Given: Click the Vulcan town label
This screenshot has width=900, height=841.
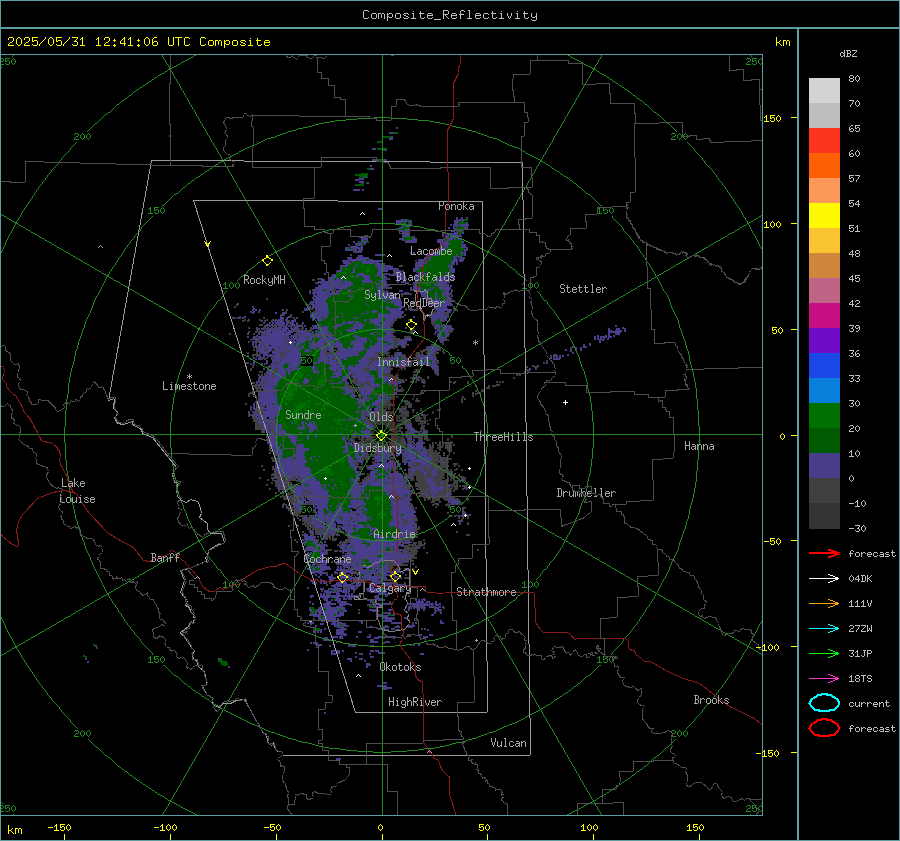Looking at the screenshot, I should click(508, 743).
